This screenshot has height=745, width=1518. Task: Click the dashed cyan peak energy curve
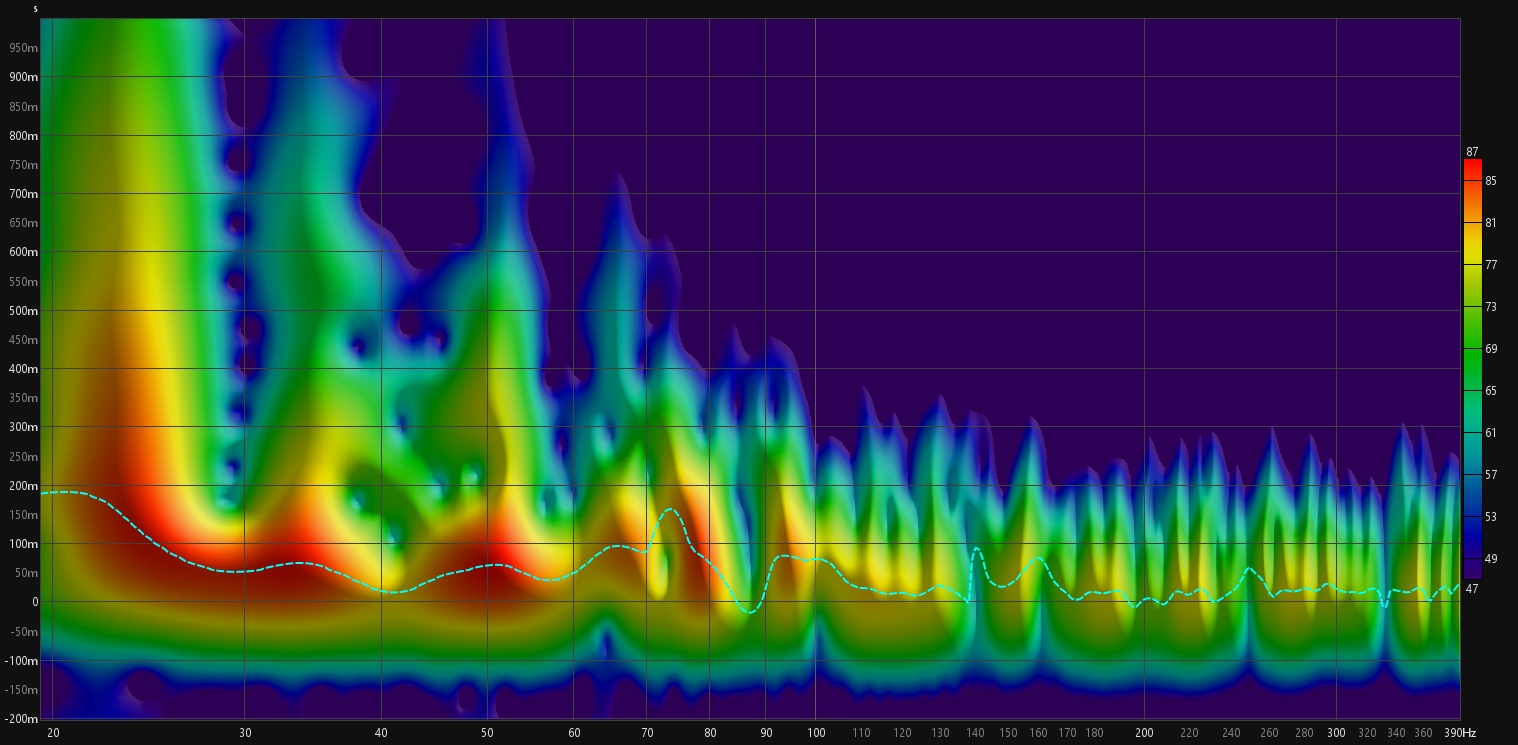pyautogui.click(x=750, y=551)
